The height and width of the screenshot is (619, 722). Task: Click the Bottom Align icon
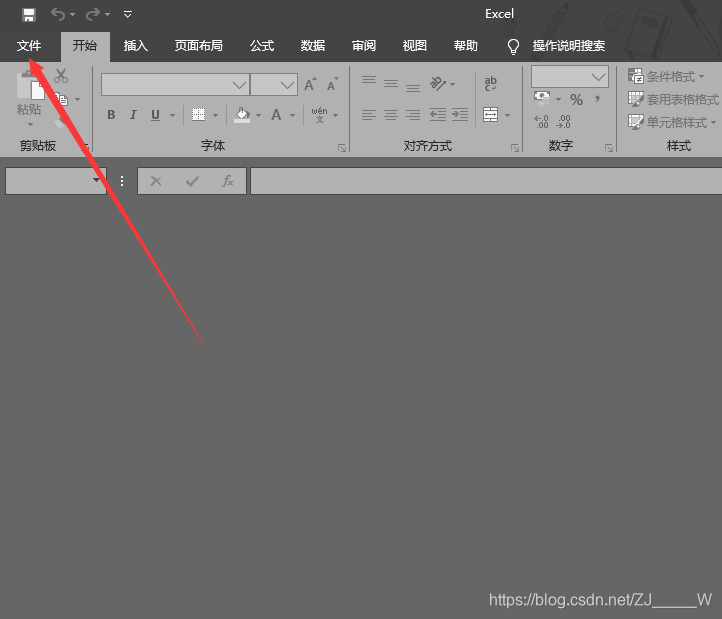(x=413, y=88)
